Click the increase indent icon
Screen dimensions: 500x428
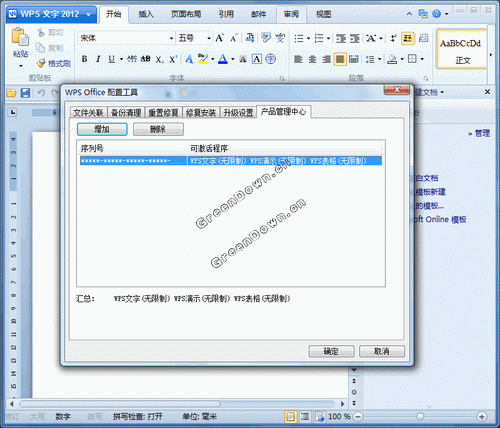(355, 38)
